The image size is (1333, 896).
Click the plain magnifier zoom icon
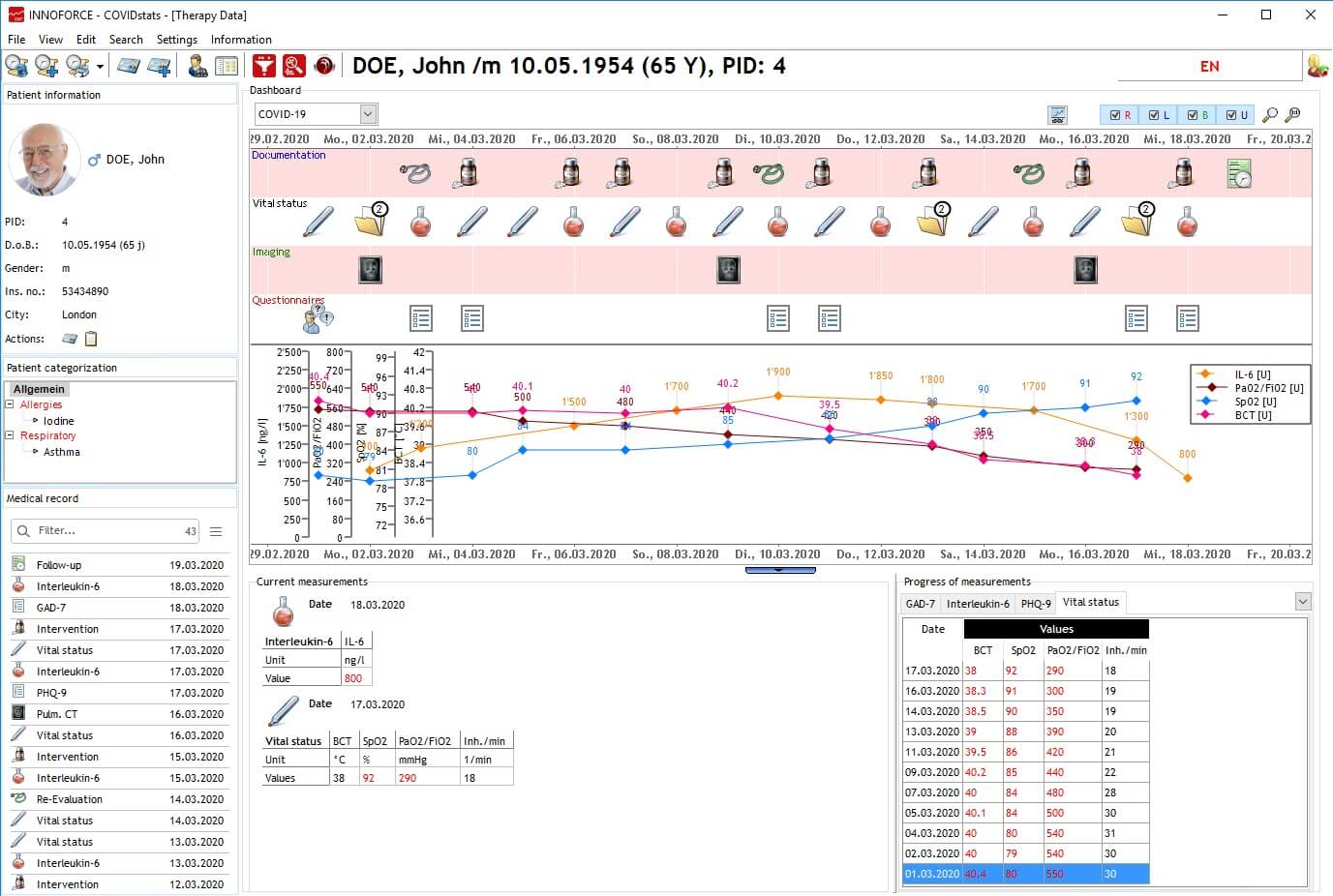[1270, 114]
